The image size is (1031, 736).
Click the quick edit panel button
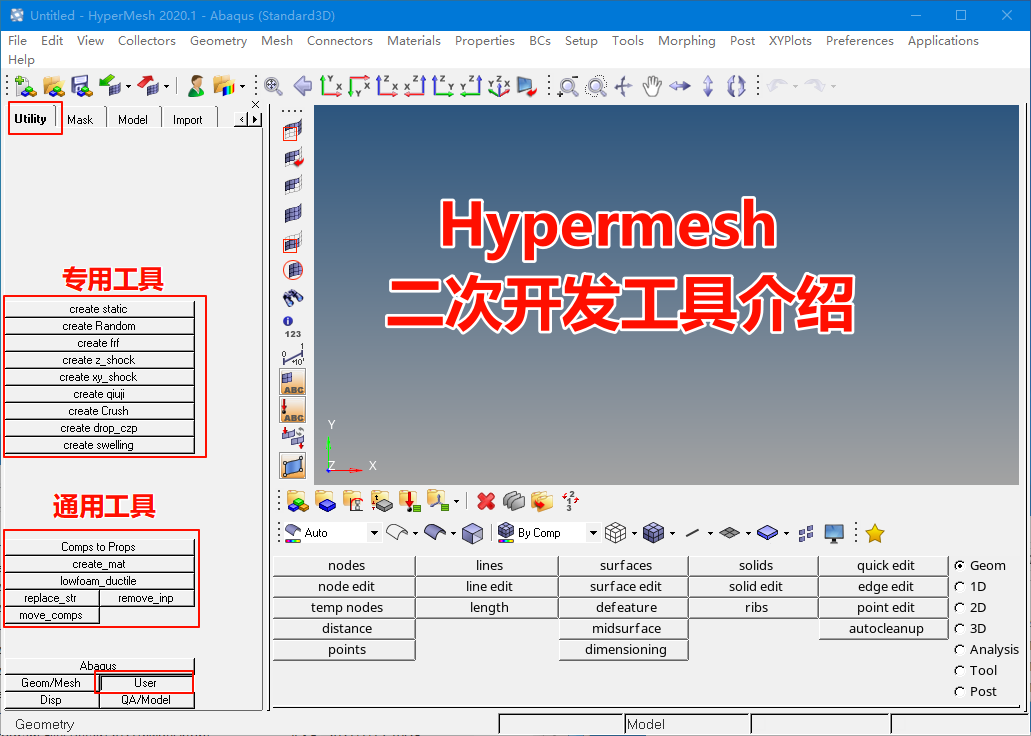pos(886,566)
